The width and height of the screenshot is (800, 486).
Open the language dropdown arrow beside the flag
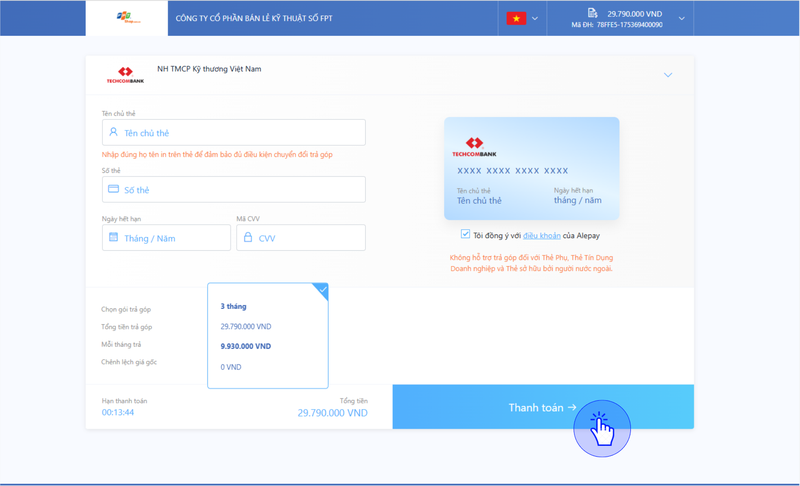point(535,18)
